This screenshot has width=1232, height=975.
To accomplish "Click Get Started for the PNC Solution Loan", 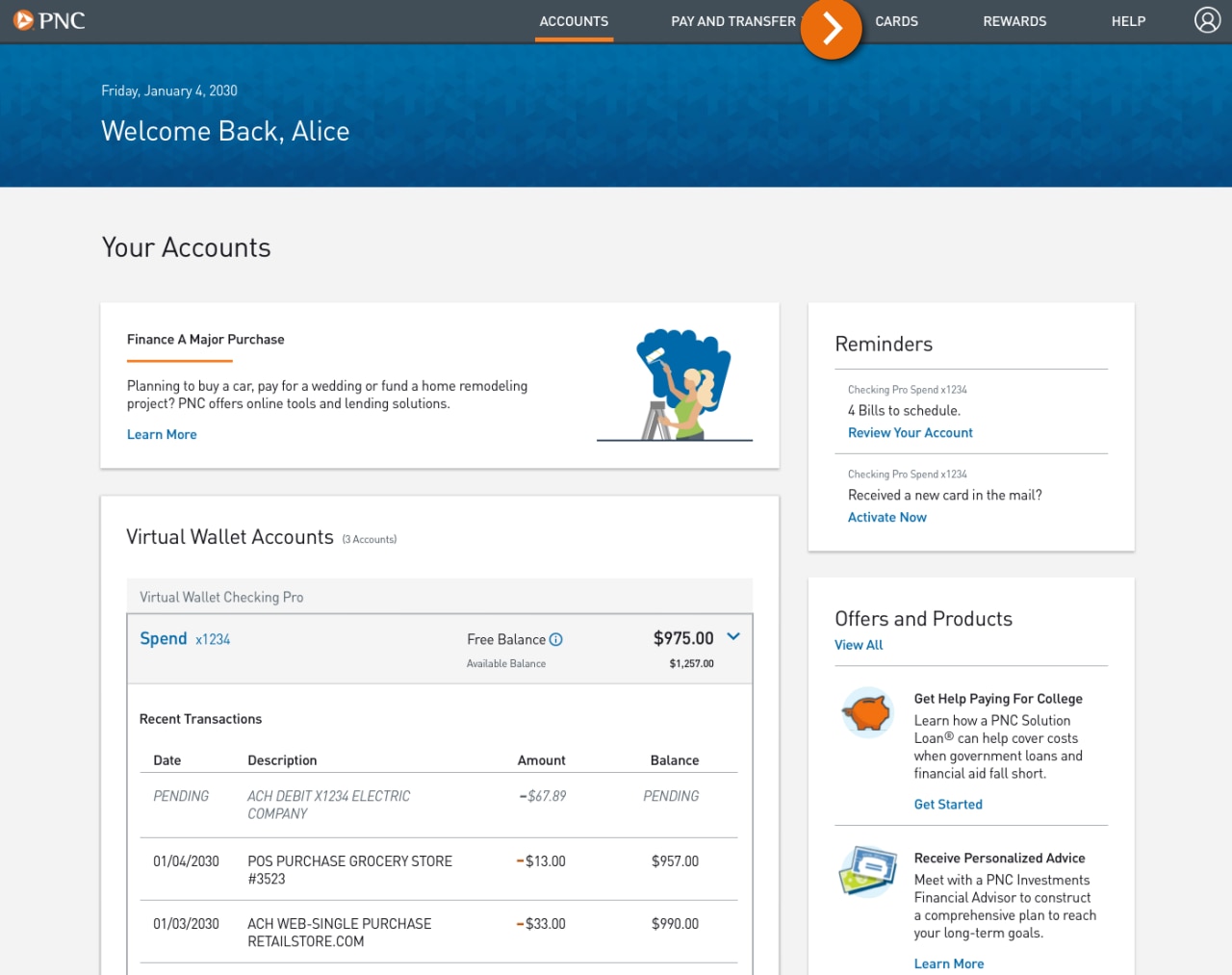I will pyautogui.click(x=948, y=804).
